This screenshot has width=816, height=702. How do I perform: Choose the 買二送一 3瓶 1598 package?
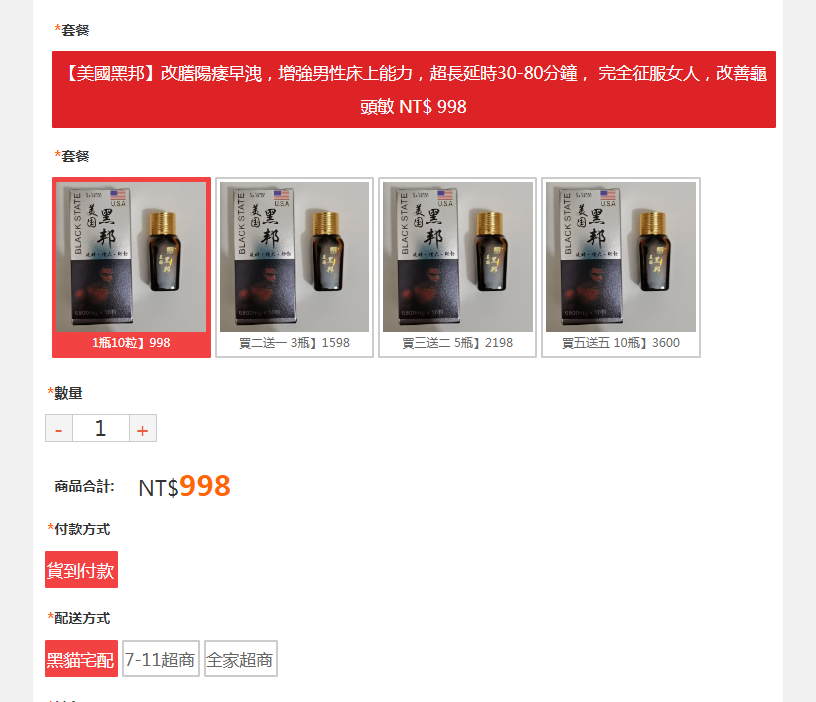pyautogui.click(x=295, y=267)
